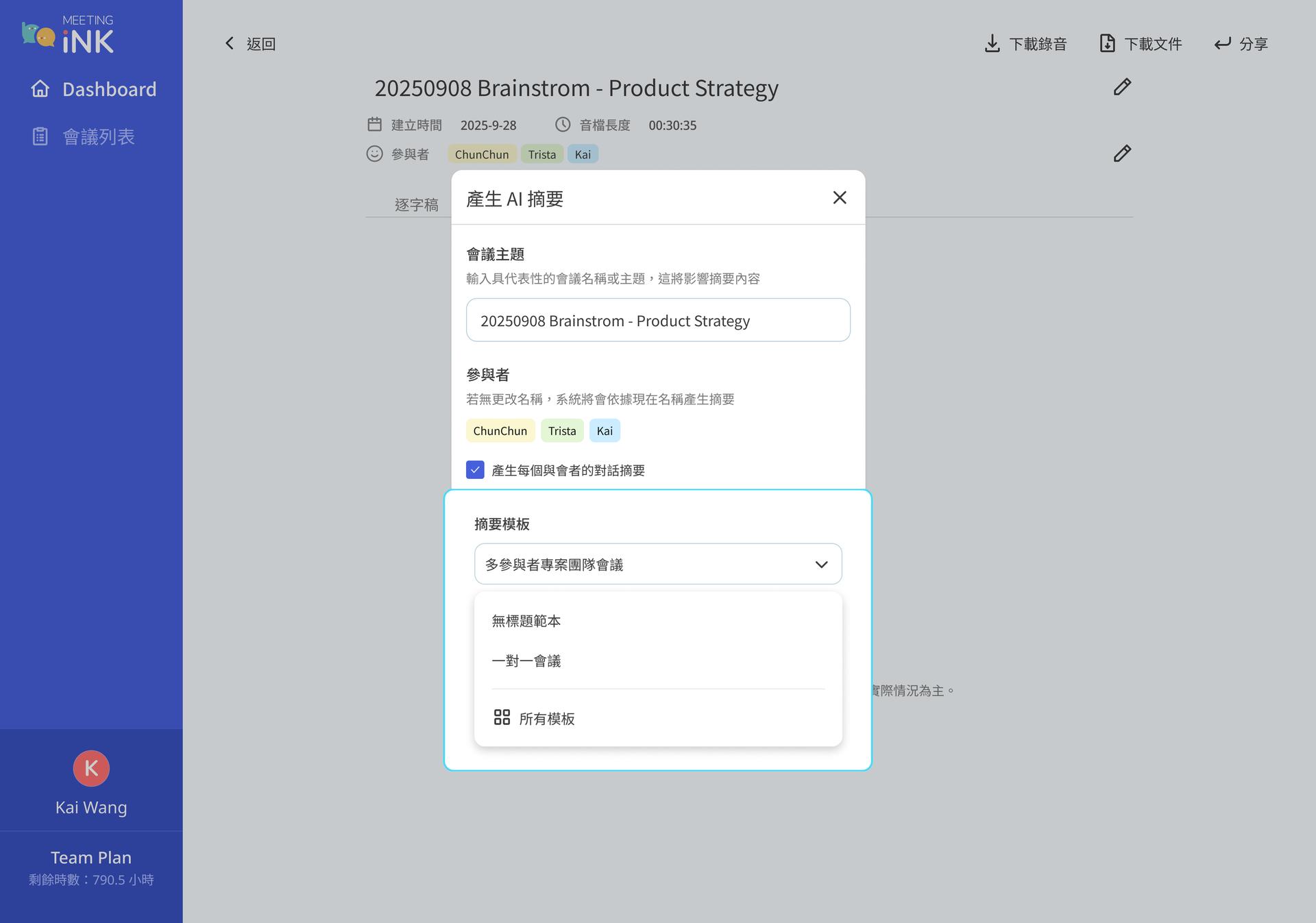Screen dimensions: 1316x923
Task: Uncheck 產生每個與會者的對話摘要 checkbox
Action: 475,470
